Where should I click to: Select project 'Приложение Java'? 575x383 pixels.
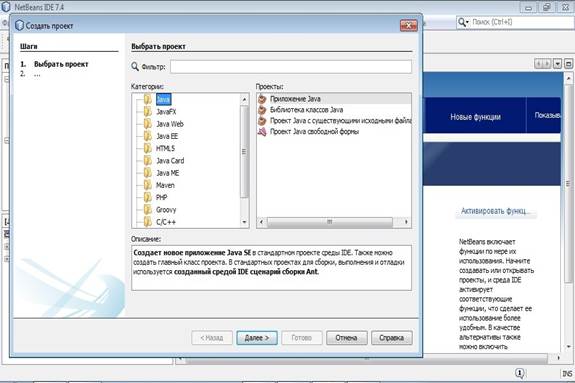[334, 99]
